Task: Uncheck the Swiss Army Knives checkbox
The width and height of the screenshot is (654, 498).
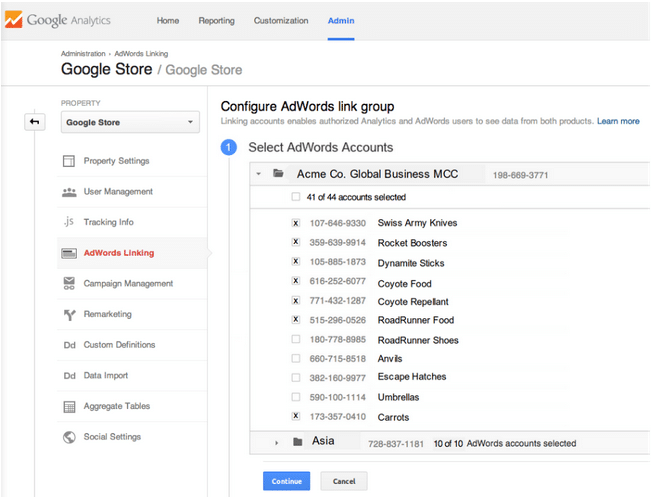Action: pyautogui.click(x=296, y=223)
